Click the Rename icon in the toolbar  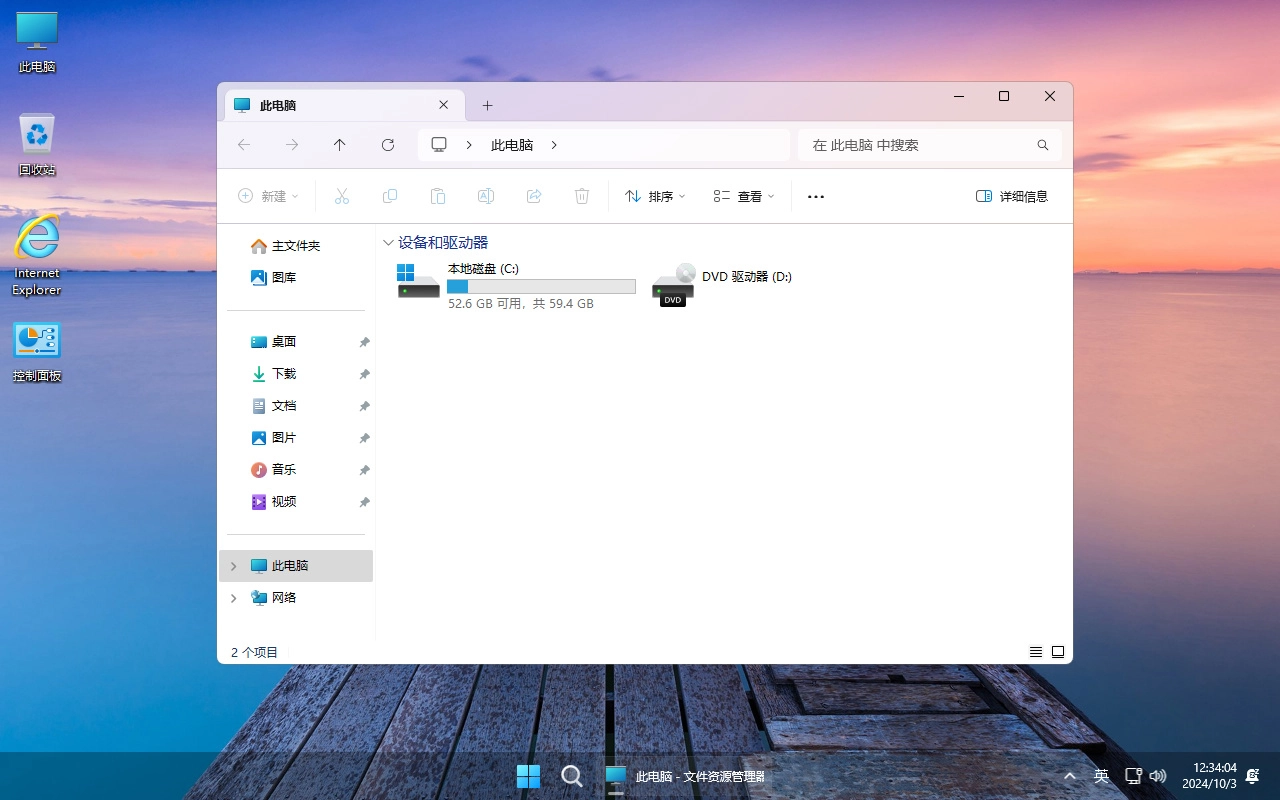[x=486, y=196]
